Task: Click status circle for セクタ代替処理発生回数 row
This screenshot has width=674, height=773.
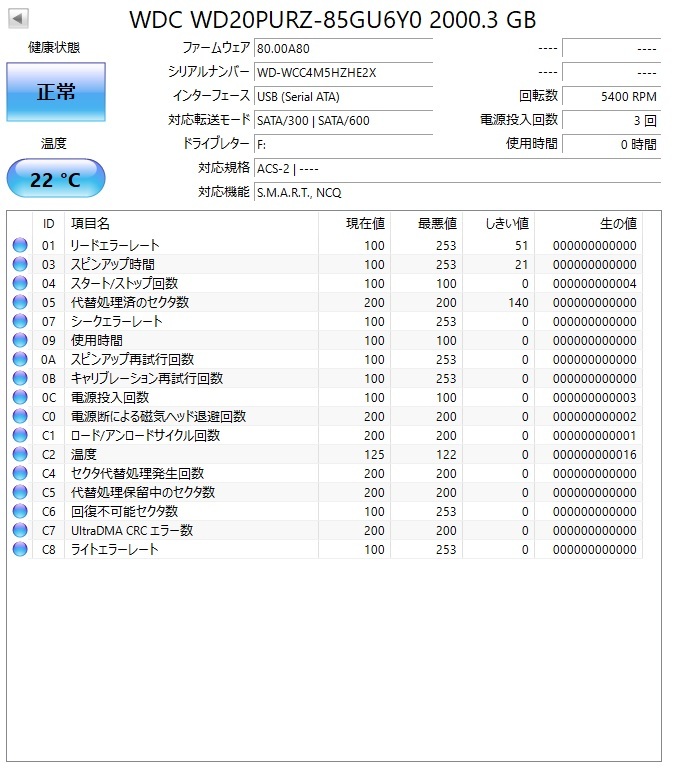Action: [x=20, y=473]
